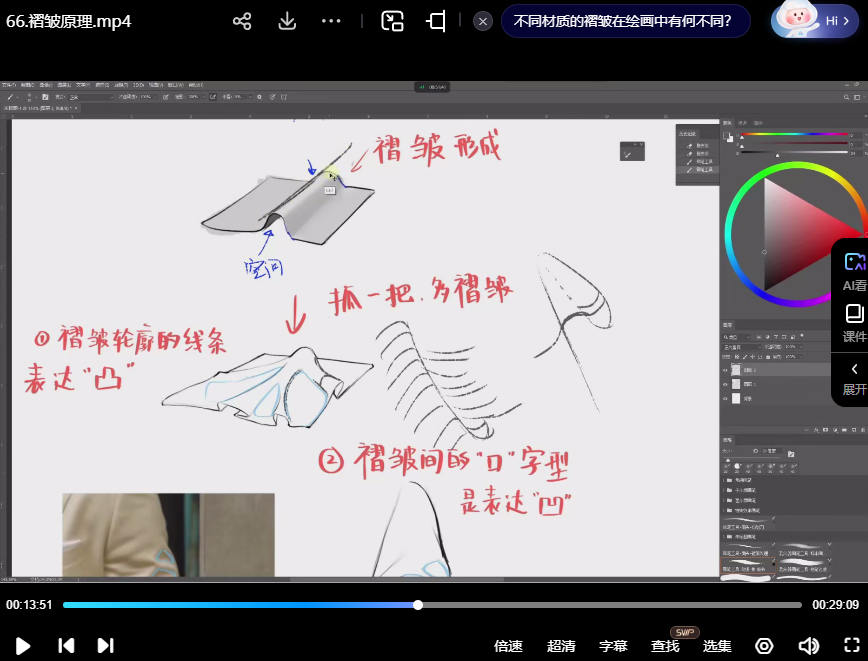Click the video progress bar's unplayed section
This screenshot has width=868, height=661.
[x=610, y=605]
